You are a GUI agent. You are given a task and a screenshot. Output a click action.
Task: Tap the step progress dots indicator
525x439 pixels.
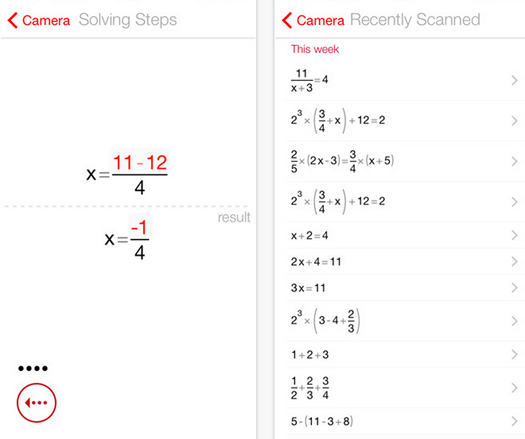coord(33,369)
